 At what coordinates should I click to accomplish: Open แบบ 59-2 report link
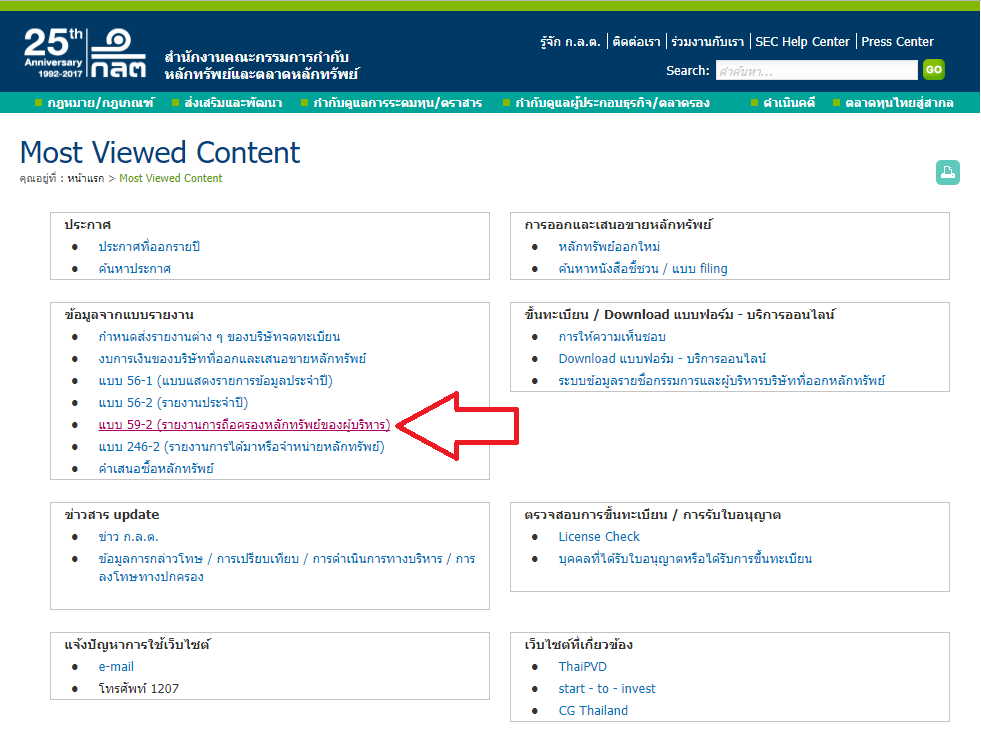click(244, 425)
